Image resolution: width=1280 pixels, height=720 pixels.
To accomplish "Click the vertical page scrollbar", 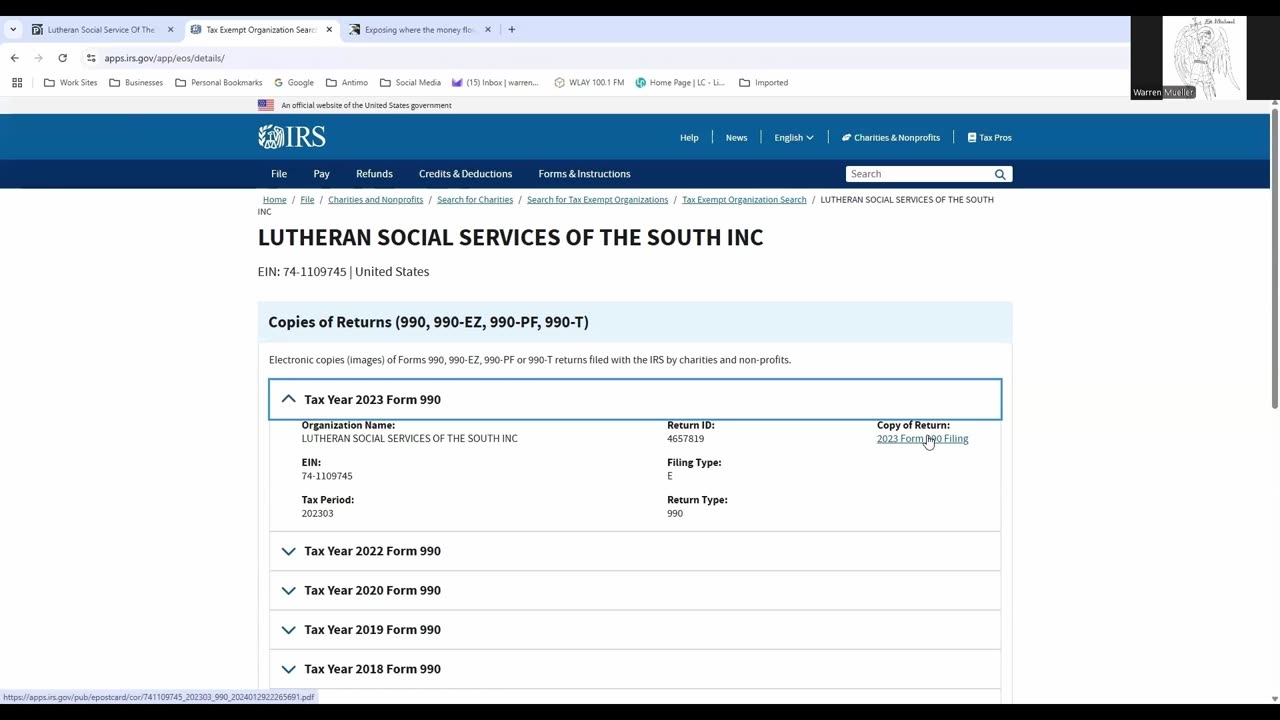I will pyautogui.click(x=1275, y=256).
